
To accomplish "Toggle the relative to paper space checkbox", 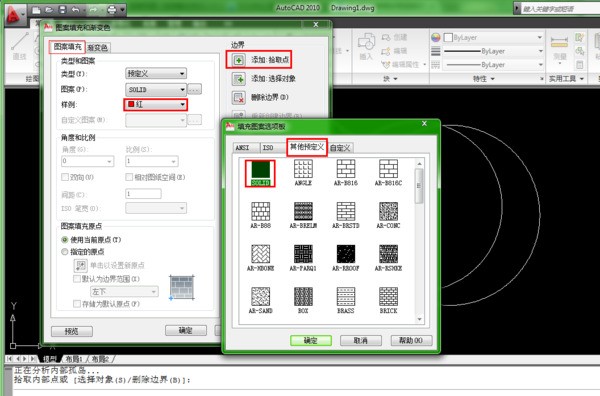I will pos(129,177).
